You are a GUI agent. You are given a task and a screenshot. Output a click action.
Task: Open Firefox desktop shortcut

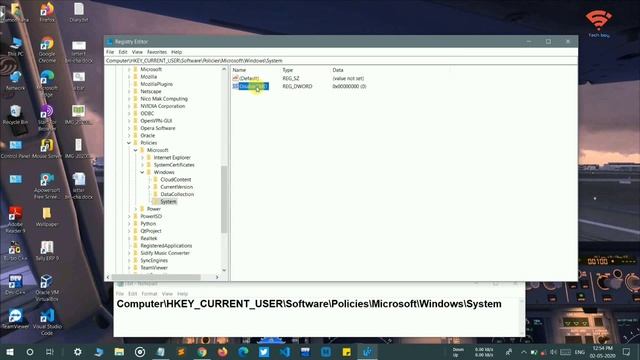pos(47,12)
